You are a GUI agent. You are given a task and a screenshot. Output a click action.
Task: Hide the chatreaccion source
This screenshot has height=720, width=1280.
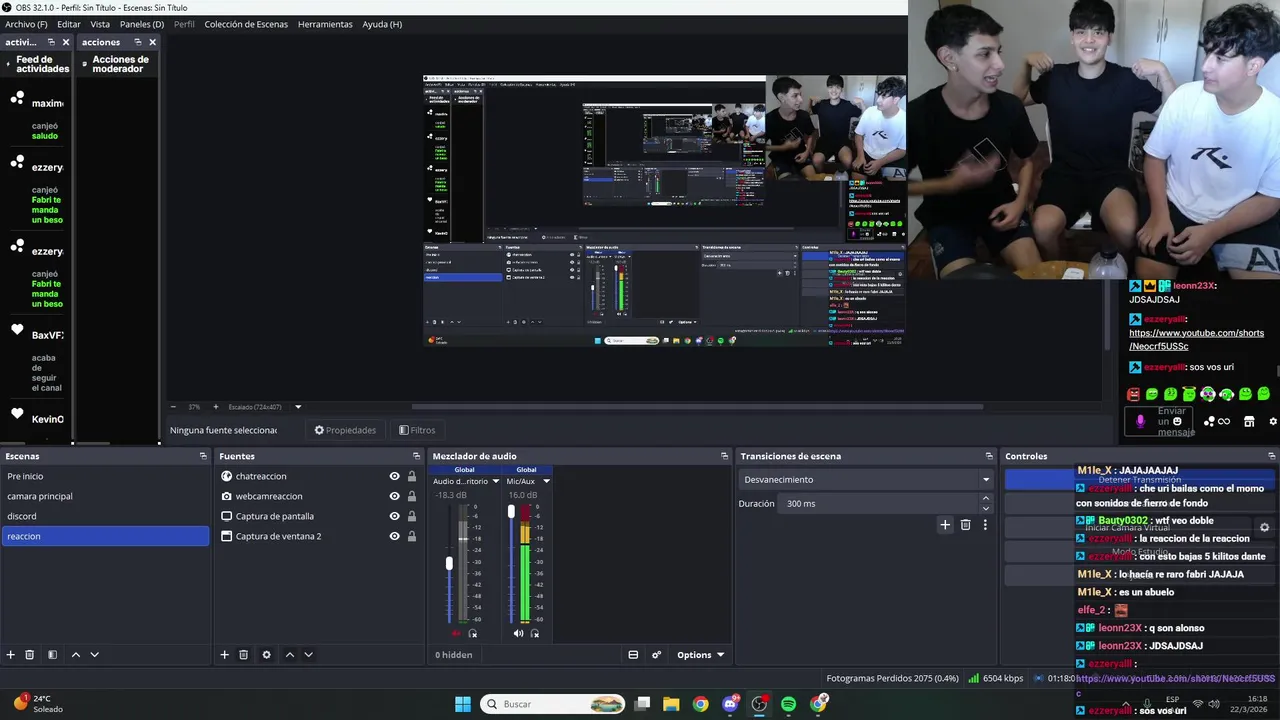[x=395, y=476]
